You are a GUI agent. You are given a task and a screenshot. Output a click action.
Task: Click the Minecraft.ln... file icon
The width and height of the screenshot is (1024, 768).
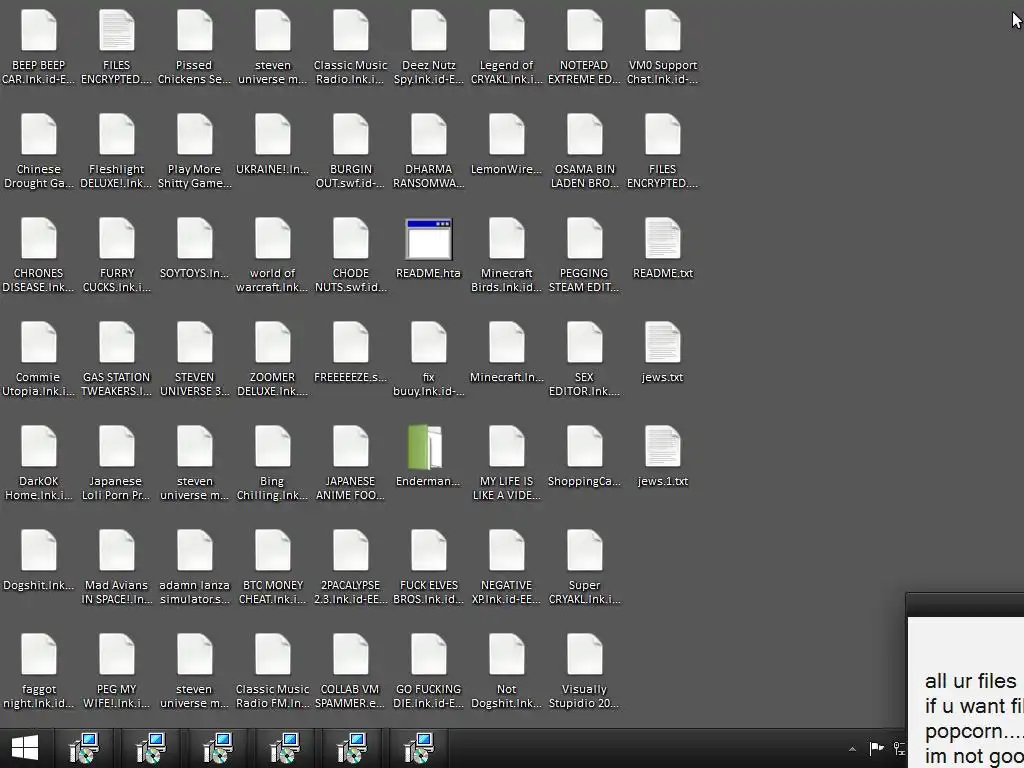[507, 342]
